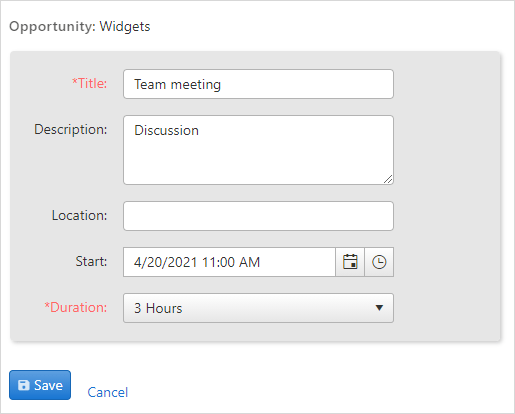Screen dimensions: 515x414
Task: Save the meeting with the Save button
Action: click(40, 385)
